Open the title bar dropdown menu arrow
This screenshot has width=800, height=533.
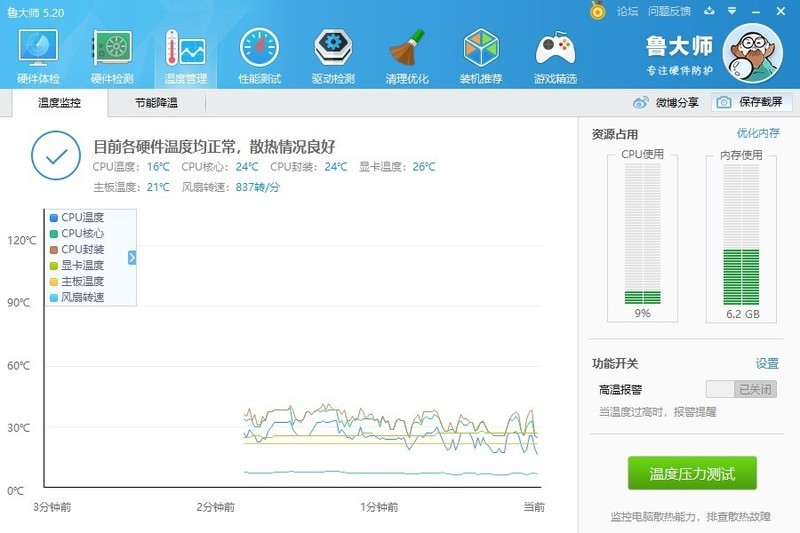pyautogui.click(x=732, y=11)
